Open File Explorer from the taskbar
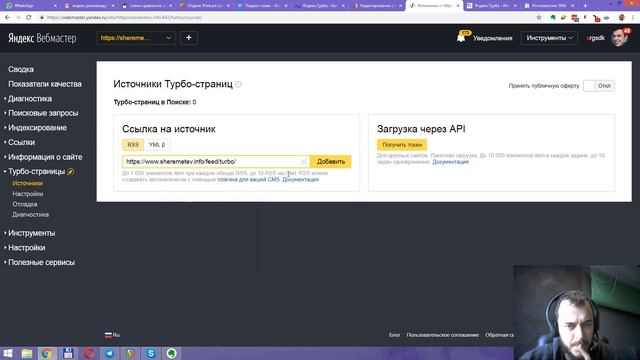 27,353
